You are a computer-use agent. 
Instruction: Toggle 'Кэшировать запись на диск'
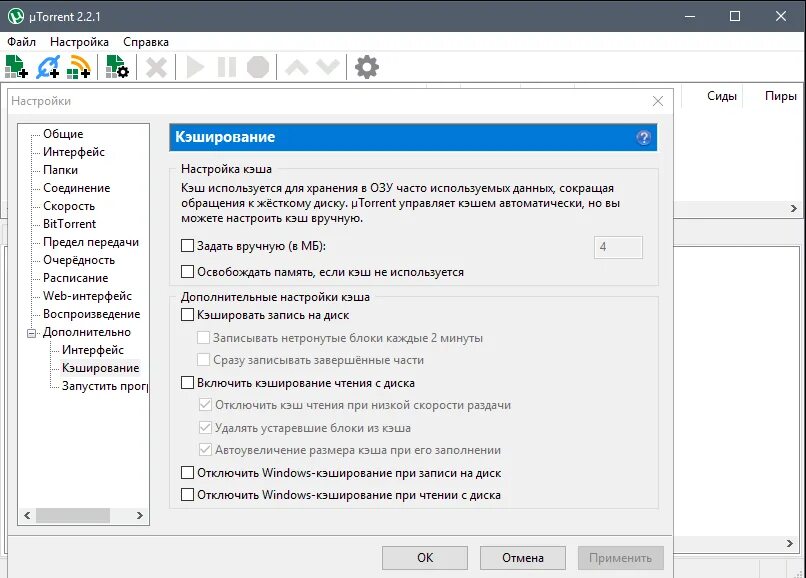[185, 314]
